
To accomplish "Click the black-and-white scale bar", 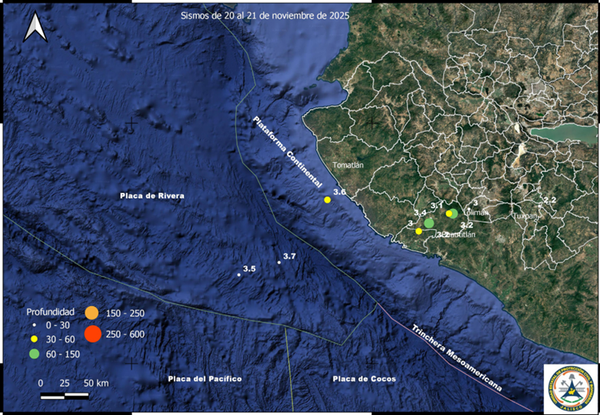I will click(65, 396).
